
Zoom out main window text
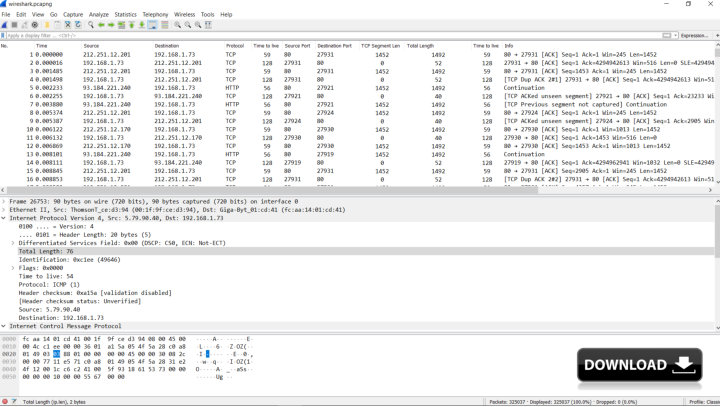tap(188, 25)
